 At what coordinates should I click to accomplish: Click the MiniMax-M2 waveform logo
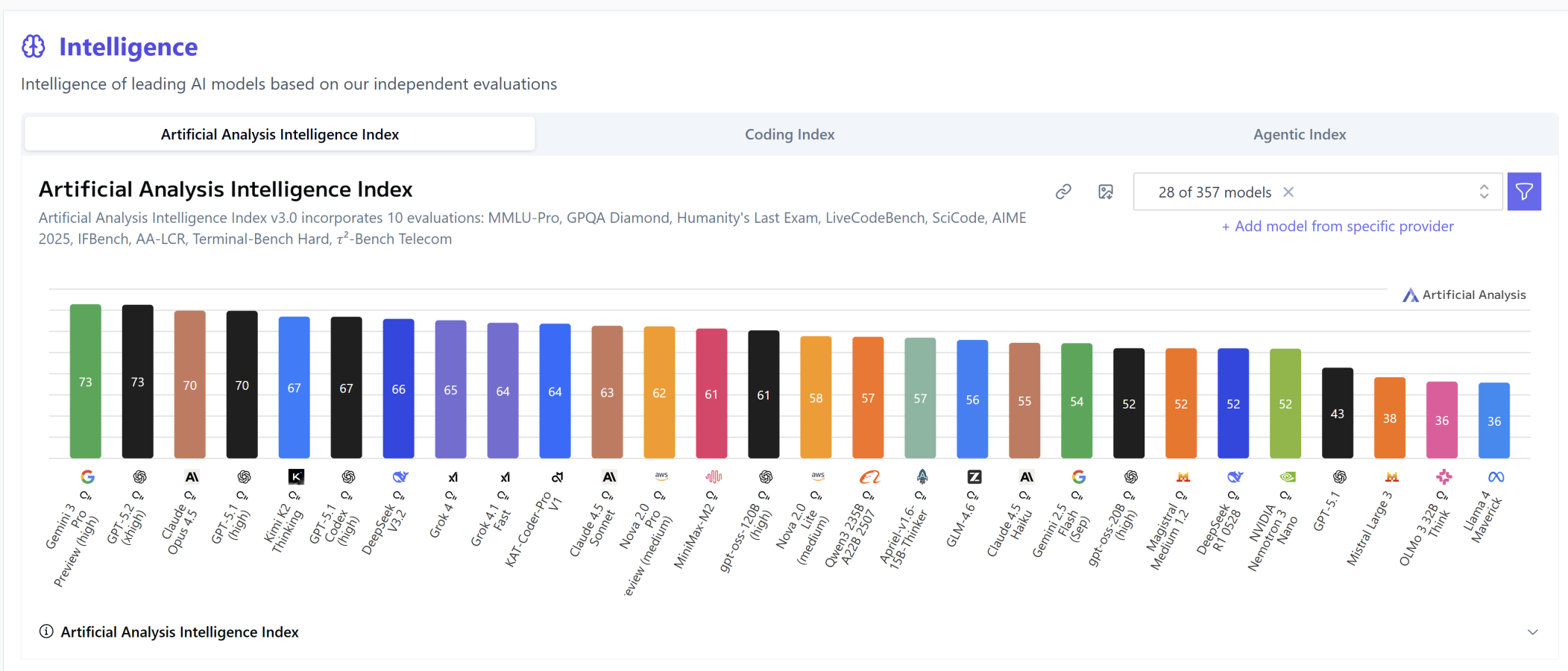714,477
